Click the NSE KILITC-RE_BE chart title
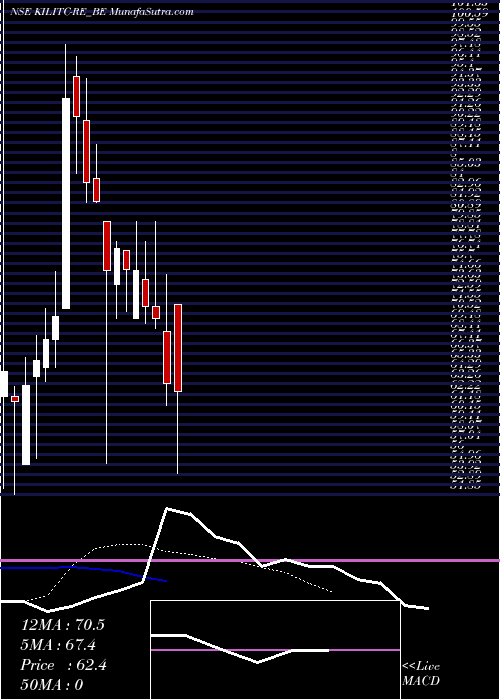This screenshot has width=500, height=700. coord(102,12)
